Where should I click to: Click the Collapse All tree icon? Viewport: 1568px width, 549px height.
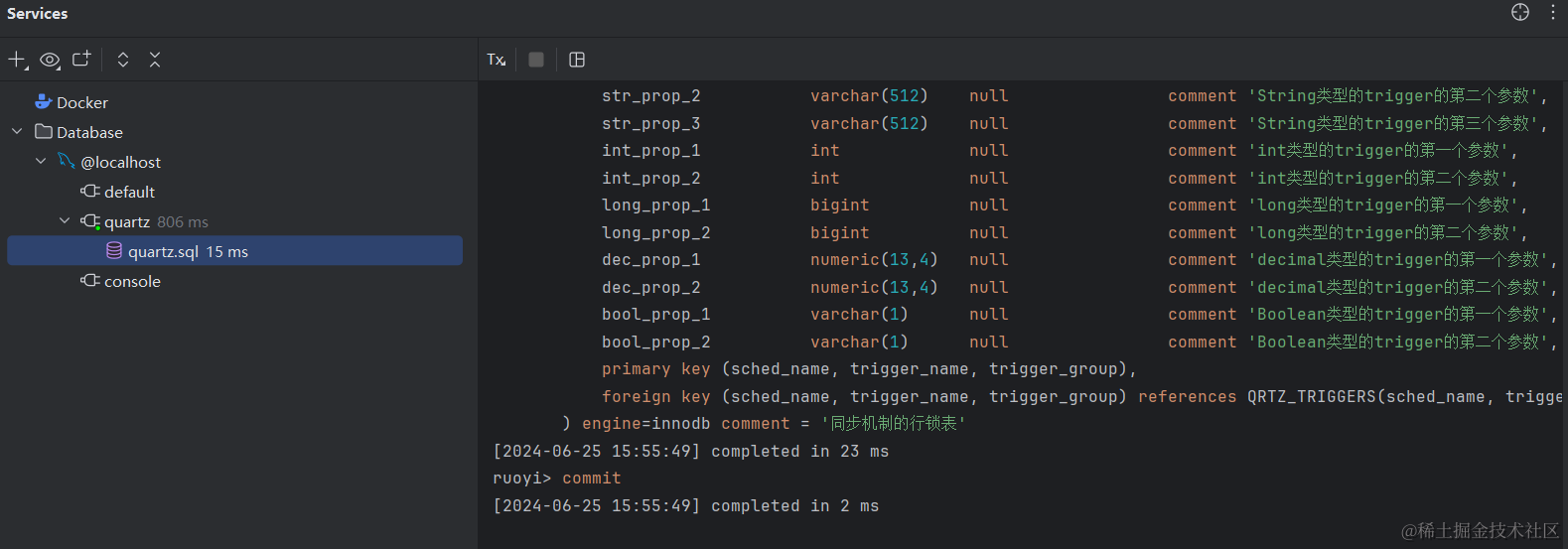(155, 60)
